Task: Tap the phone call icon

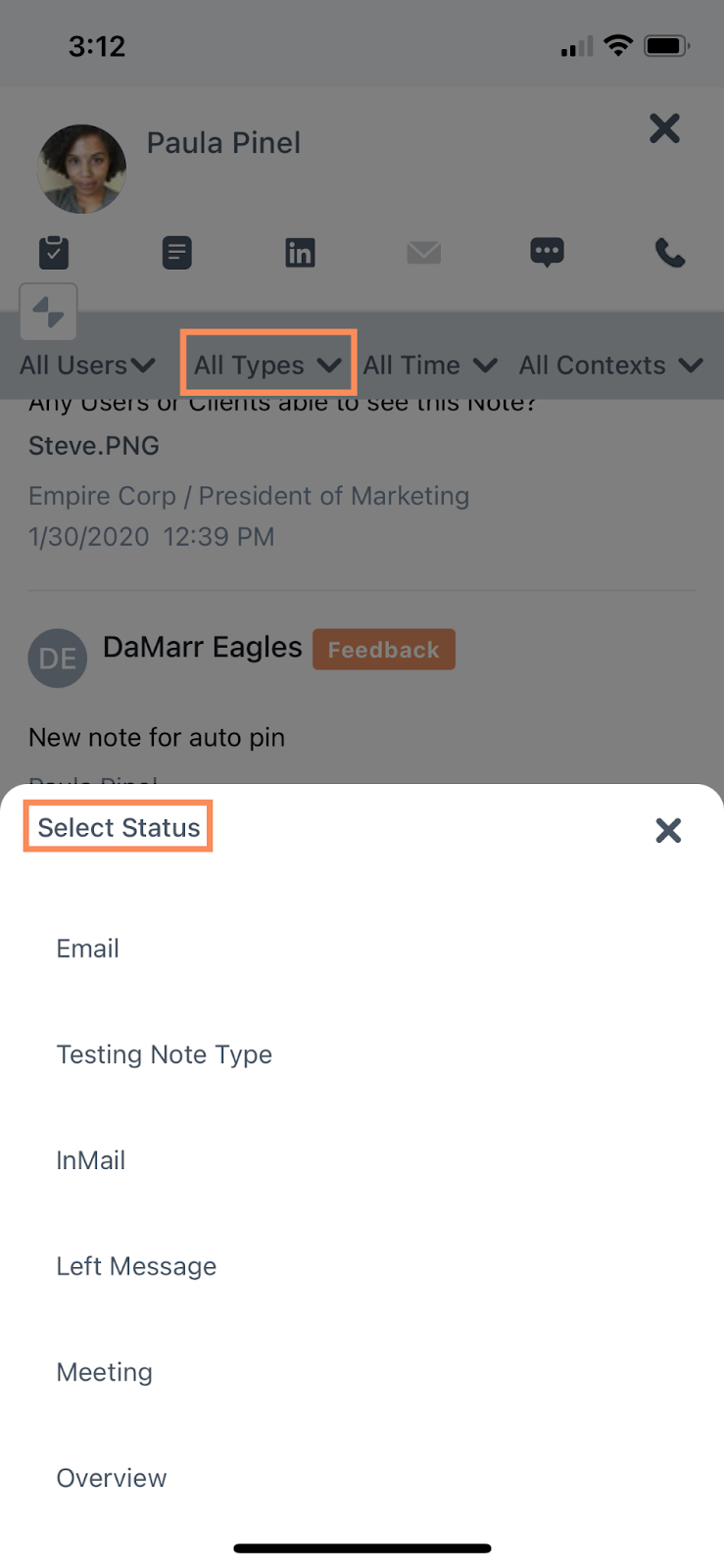Action: click(x=670, y=254)
